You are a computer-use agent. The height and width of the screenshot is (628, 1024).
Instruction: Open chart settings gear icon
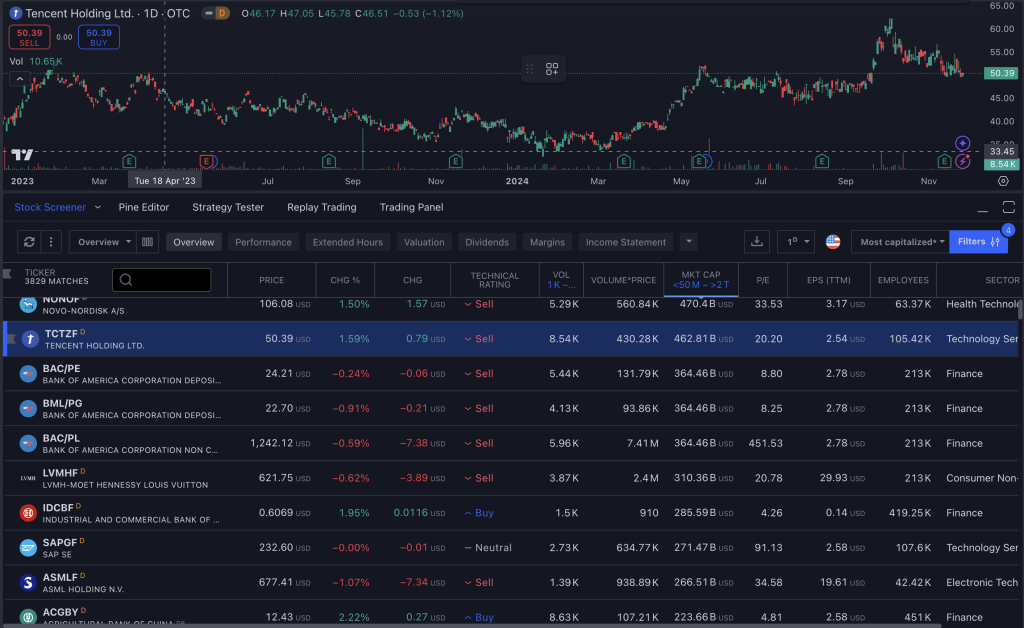click(x=1003, y=181)
